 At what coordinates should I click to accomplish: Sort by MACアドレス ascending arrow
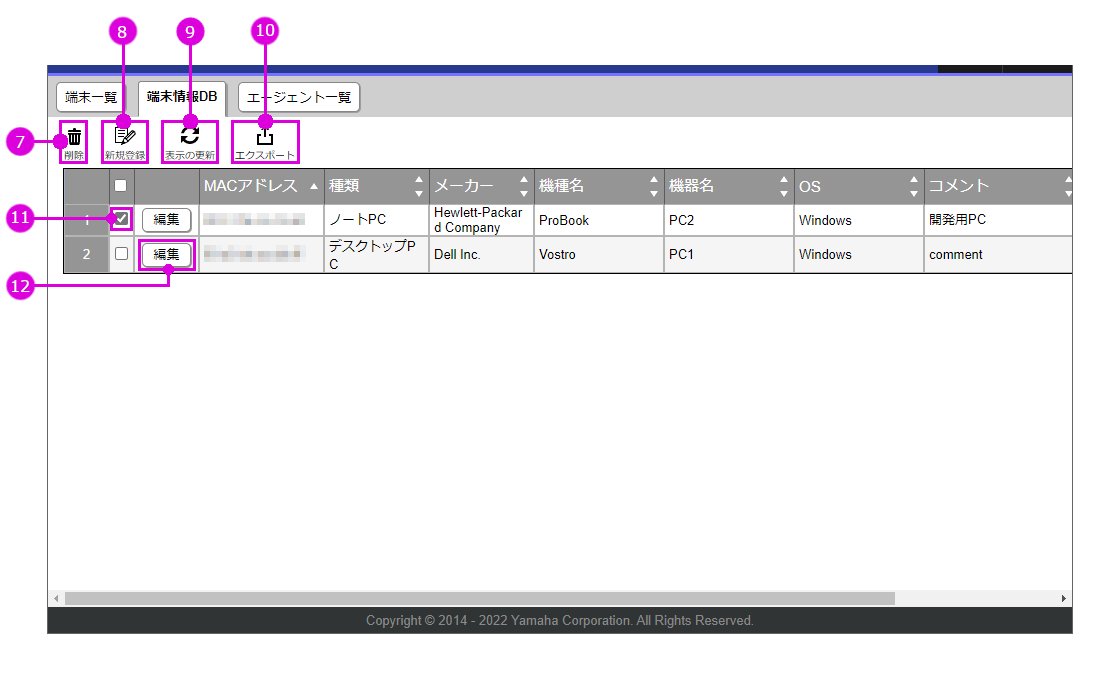(311, 185)
